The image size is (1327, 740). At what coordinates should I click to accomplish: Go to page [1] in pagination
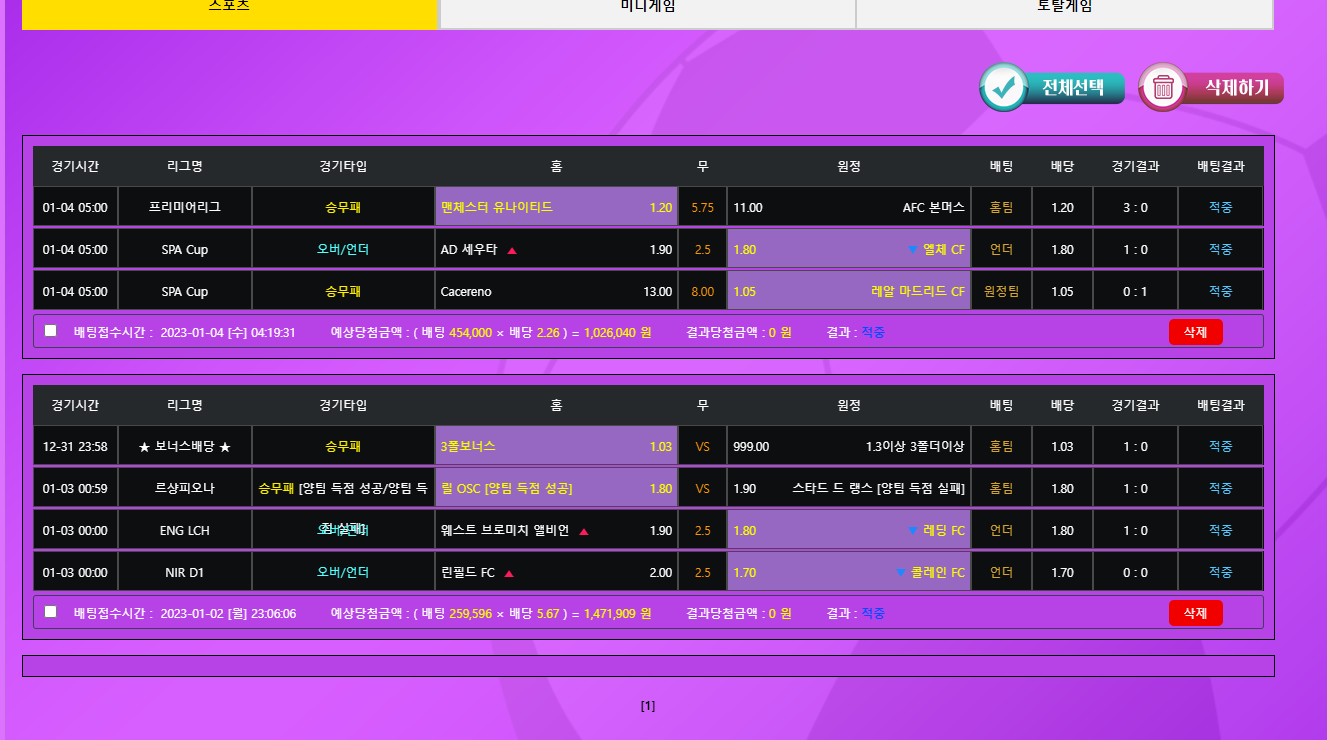coord(648,706)
